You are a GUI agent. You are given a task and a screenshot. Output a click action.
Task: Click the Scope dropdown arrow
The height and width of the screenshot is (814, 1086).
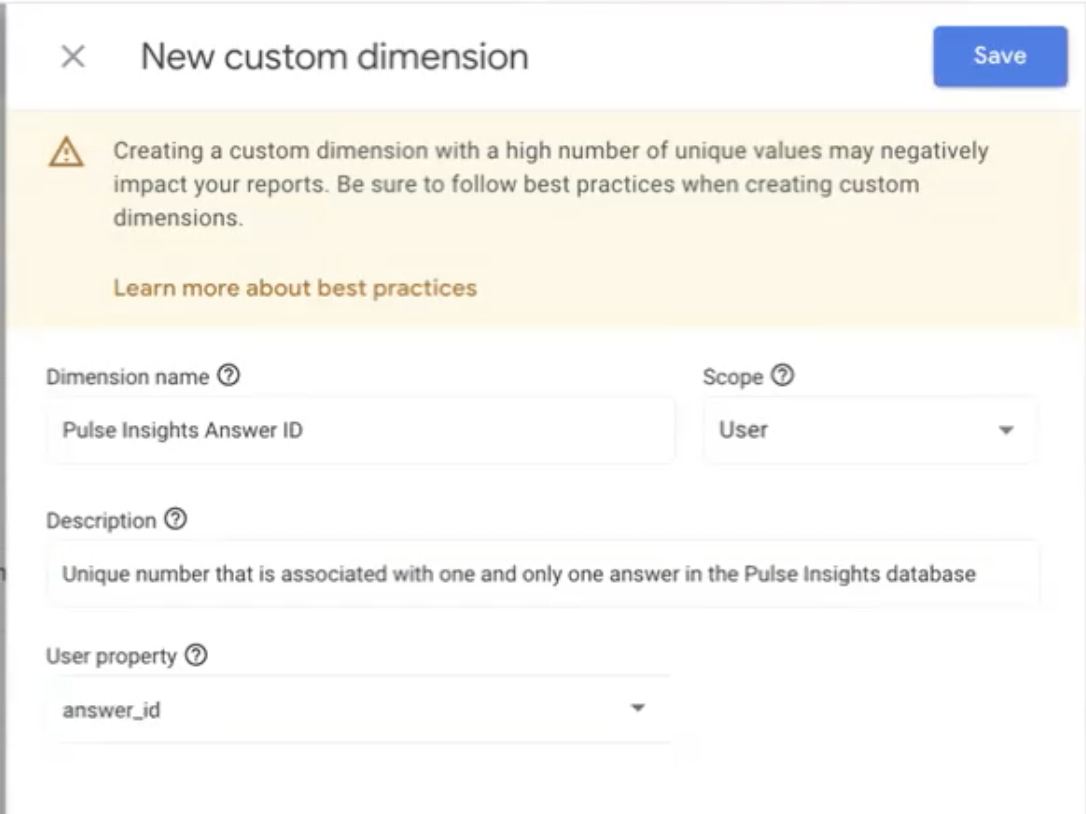[x=1007, y=431]
